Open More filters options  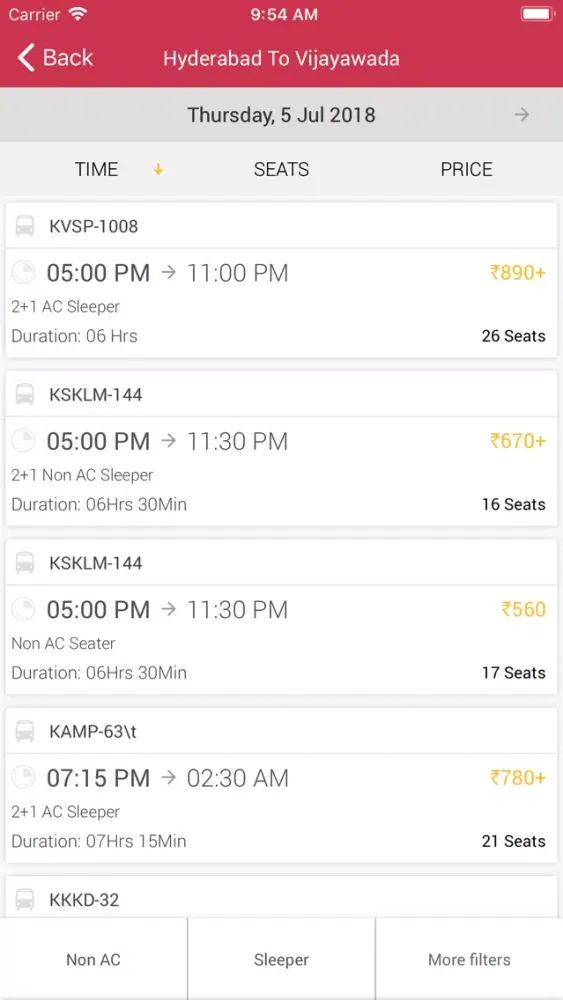tap(469, 959)
